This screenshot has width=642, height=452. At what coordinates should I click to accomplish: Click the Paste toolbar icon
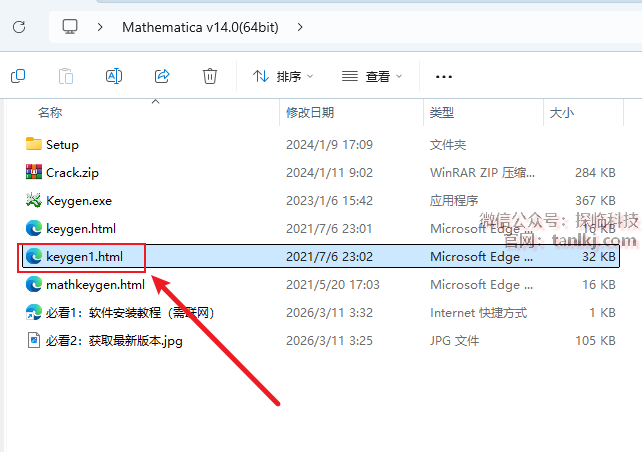(66, 76)
